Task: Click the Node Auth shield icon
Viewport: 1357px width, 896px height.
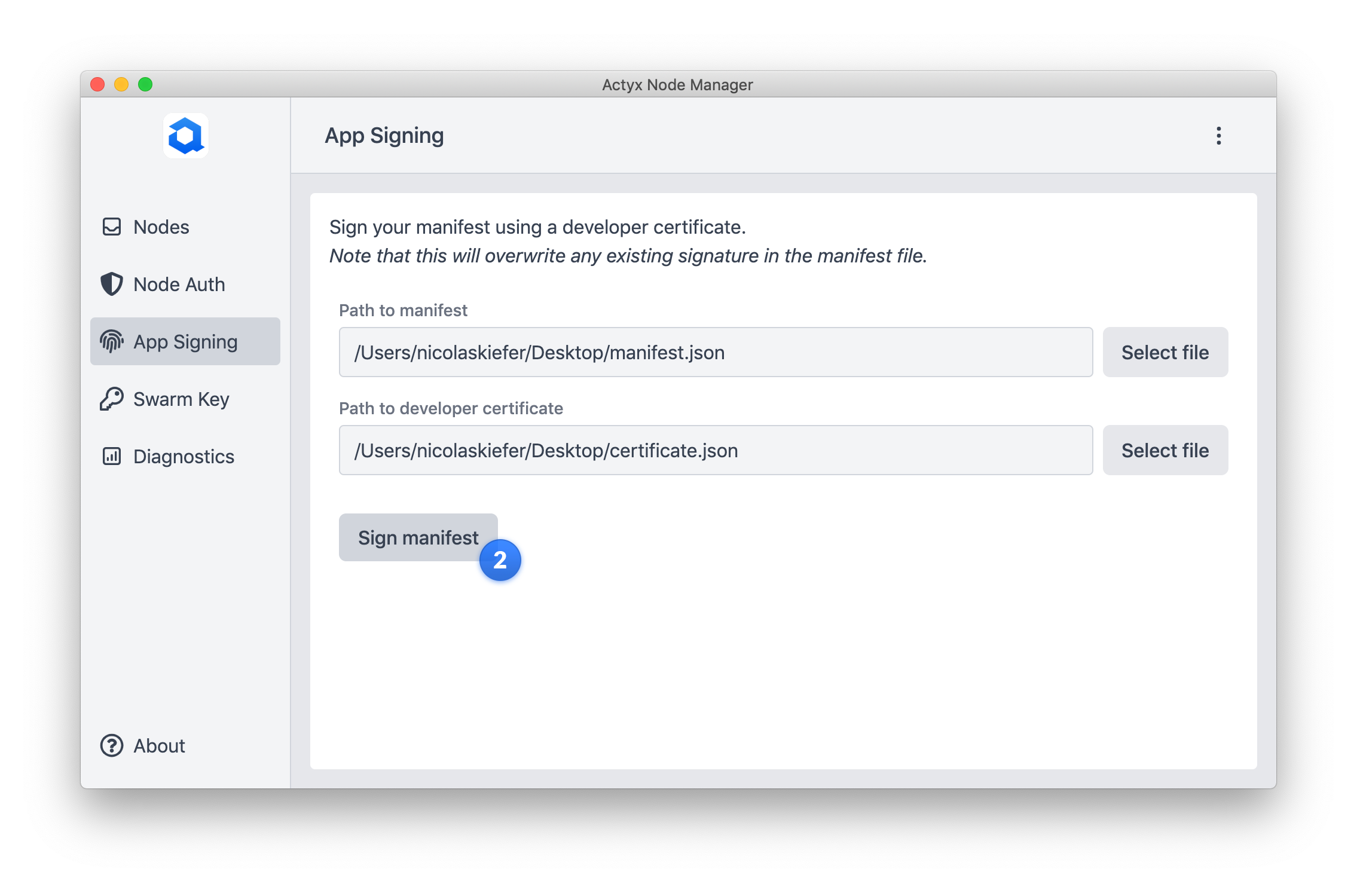Action: pyautogui.click(x=112, y=285)
